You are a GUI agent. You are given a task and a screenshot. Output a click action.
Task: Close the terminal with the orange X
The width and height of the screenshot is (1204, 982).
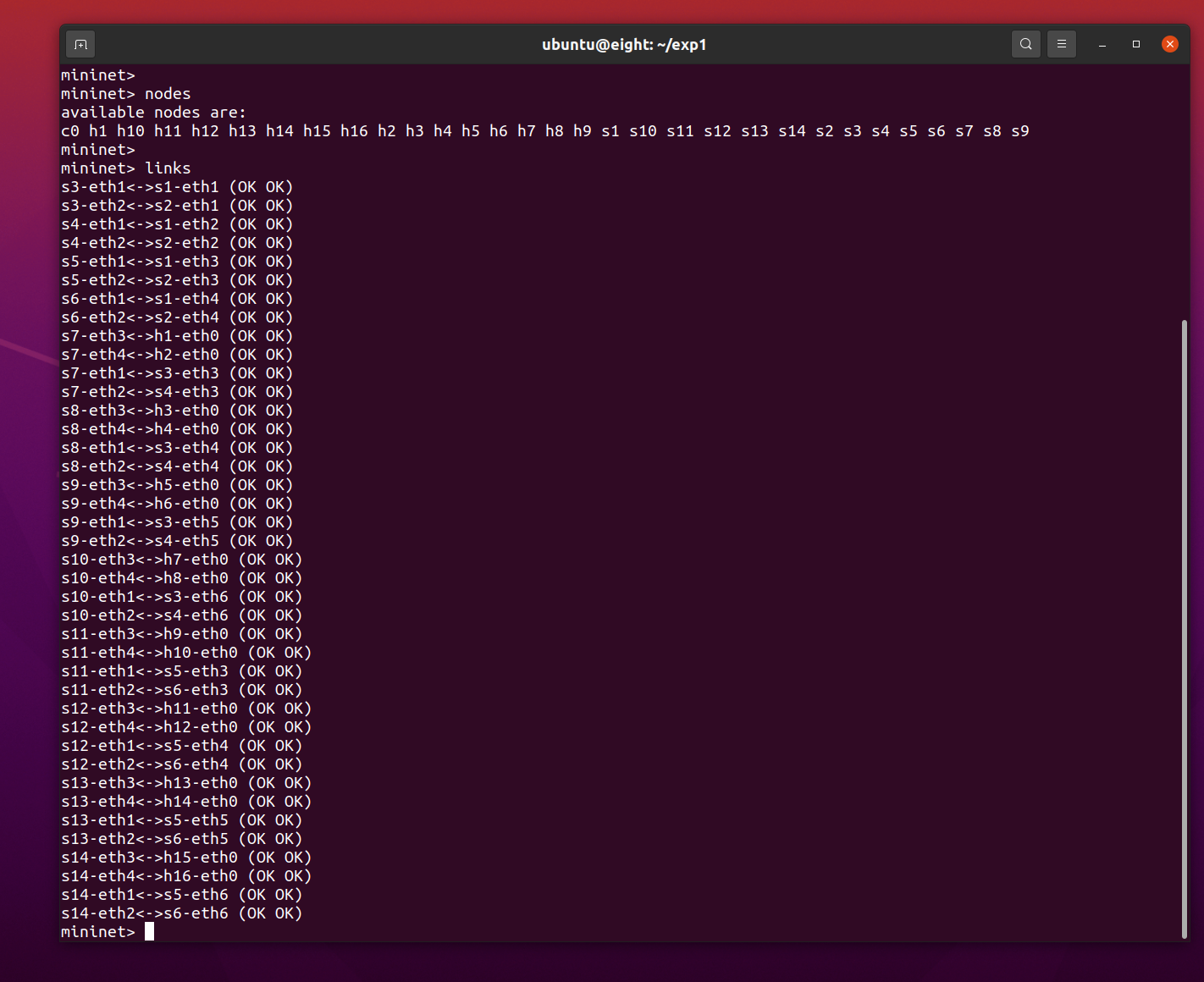coord(1169,44)
